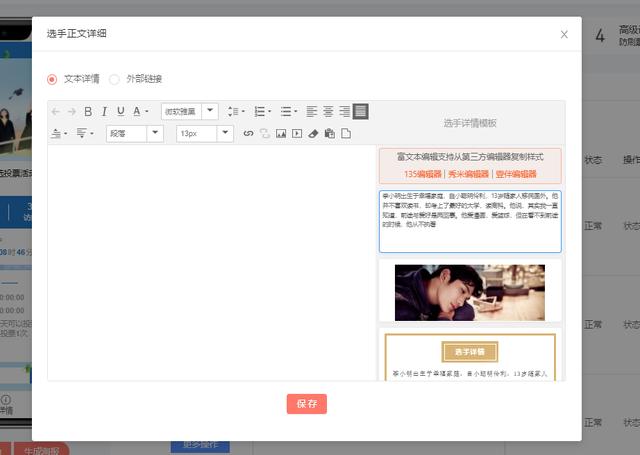Open the line spacing options
Viewport: 640px width, 455px height.
[236, 111]
